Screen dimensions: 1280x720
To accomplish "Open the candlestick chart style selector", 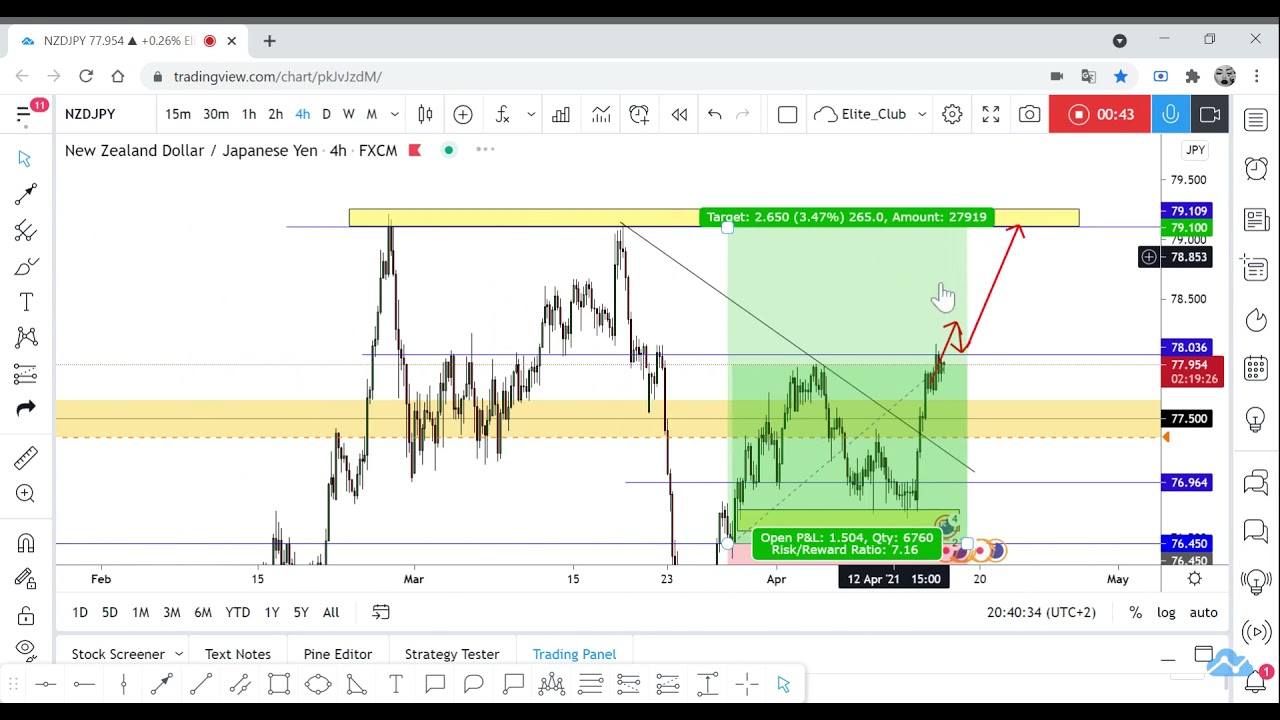I will 425,114.
